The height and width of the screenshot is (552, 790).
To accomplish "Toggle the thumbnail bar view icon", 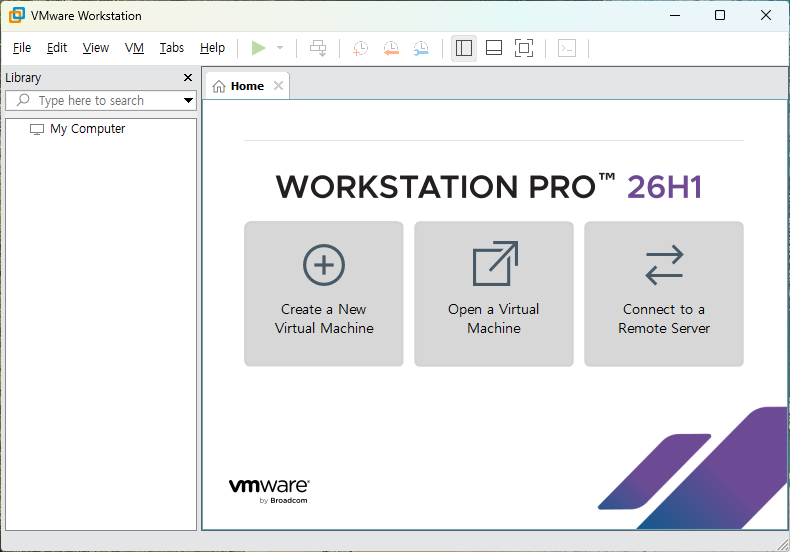I will click(494, 48).
